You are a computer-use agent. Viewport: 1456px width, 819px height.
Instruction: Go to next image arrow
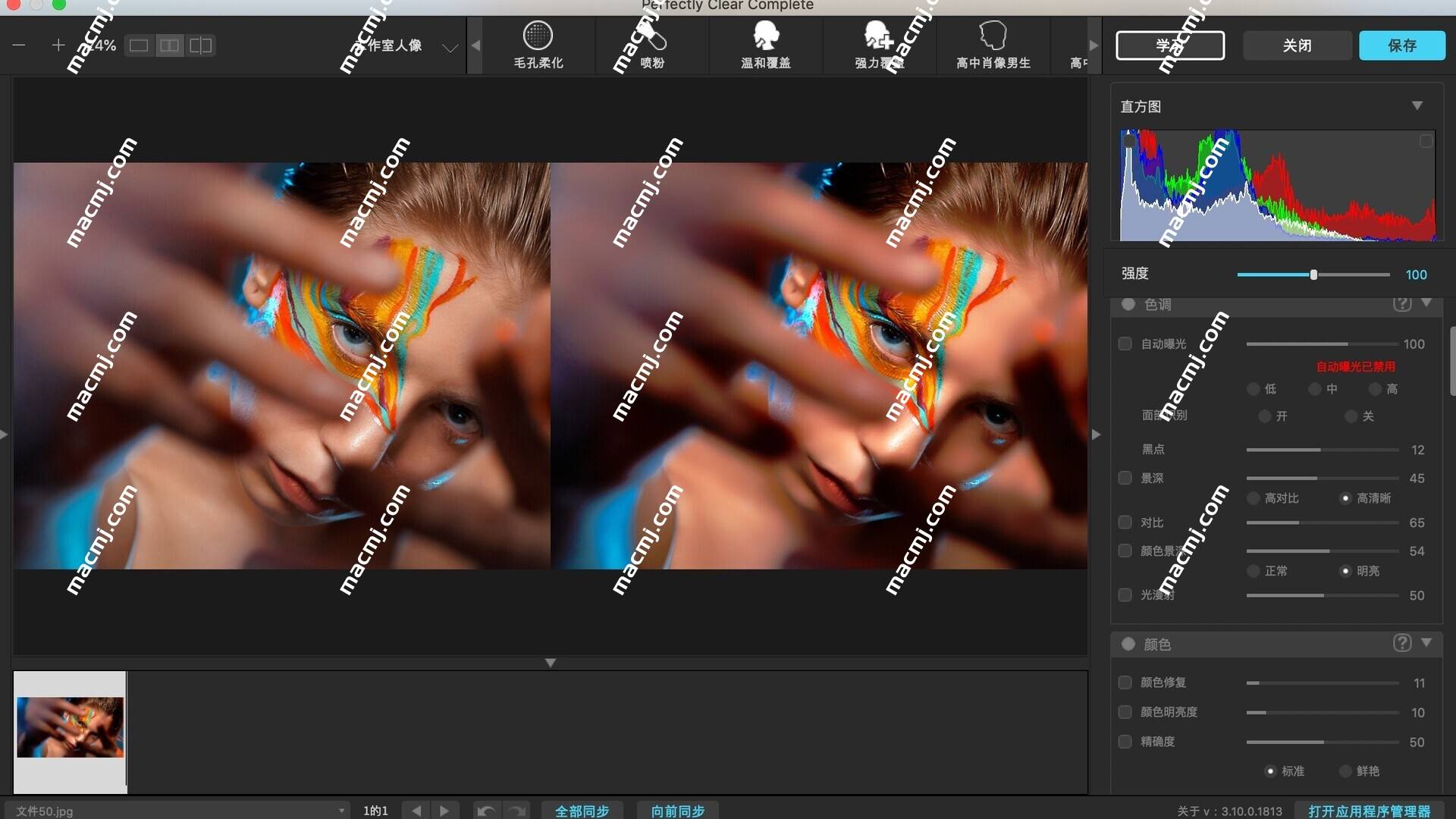pos(444,811)
